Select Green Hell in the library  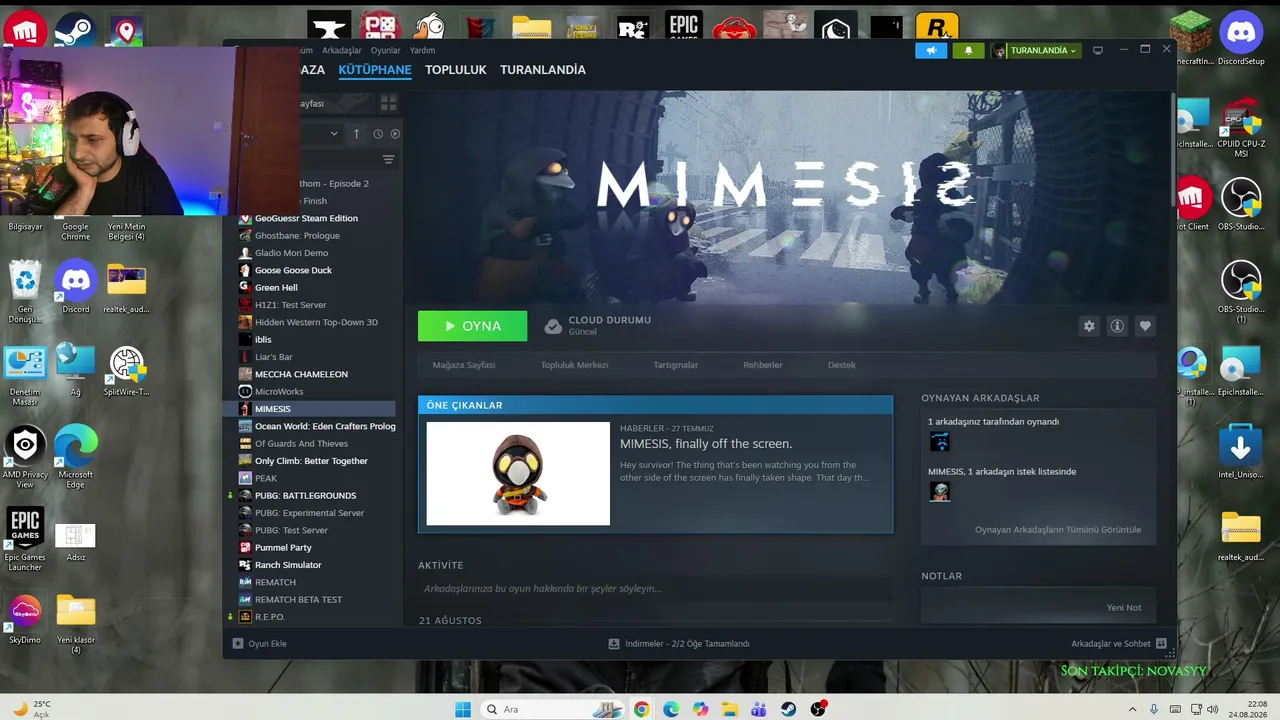[x=276, y=288]
